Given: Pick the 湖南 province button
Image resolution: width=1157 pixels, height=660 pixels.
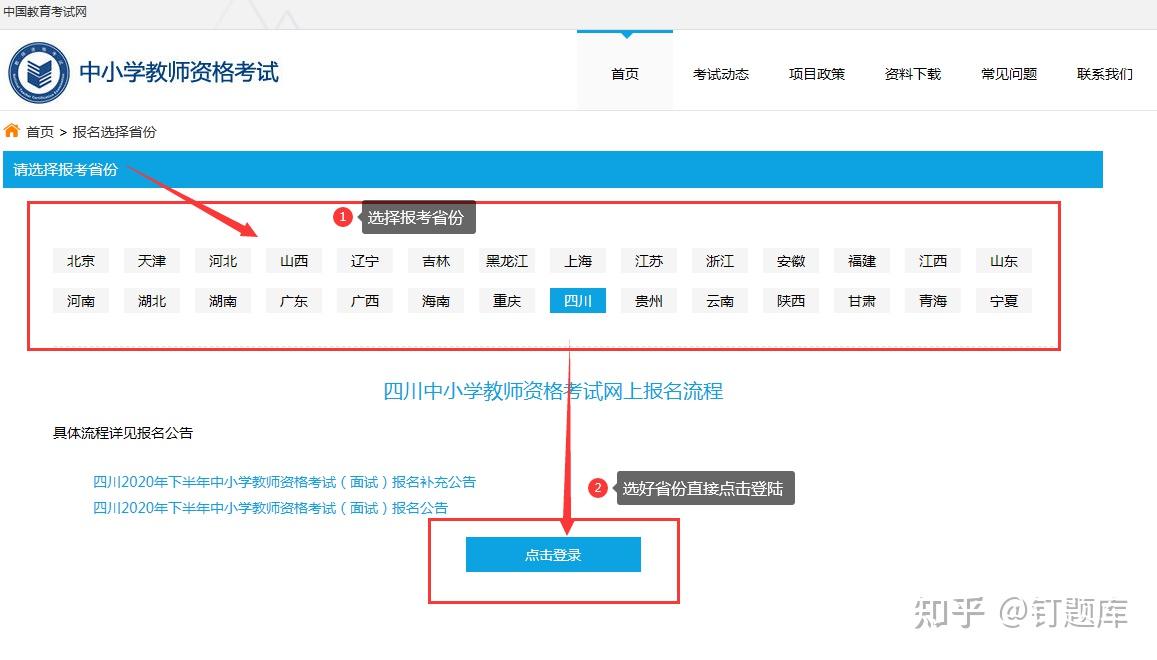Looking at the screenshot, I should pos(223,300).
